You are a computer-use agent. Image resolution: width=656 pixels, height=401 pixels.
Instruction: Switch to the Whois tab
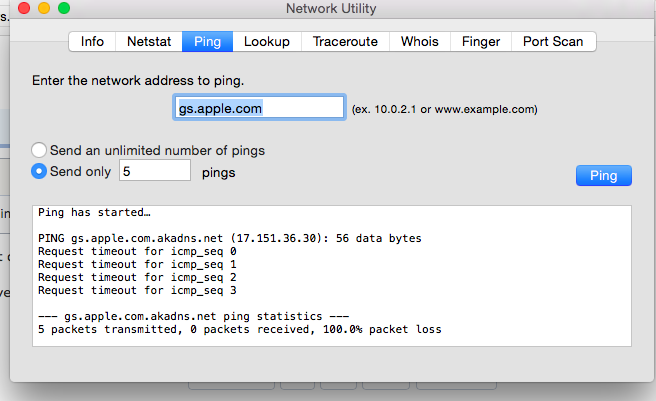[x=420, y=41]
